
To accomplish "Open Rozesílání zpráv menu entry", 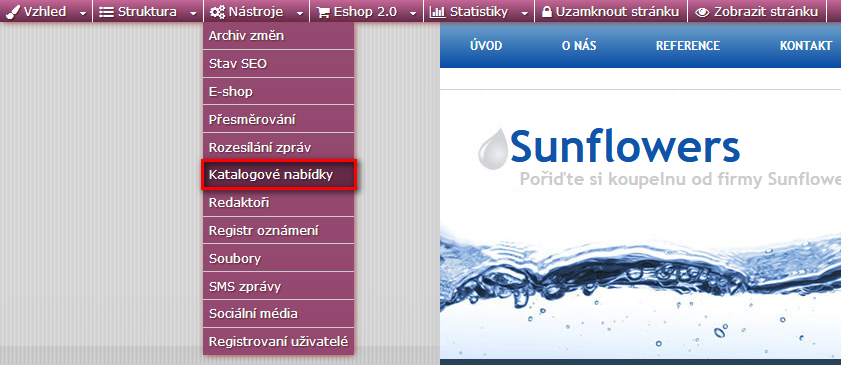I will pos(278,147).
